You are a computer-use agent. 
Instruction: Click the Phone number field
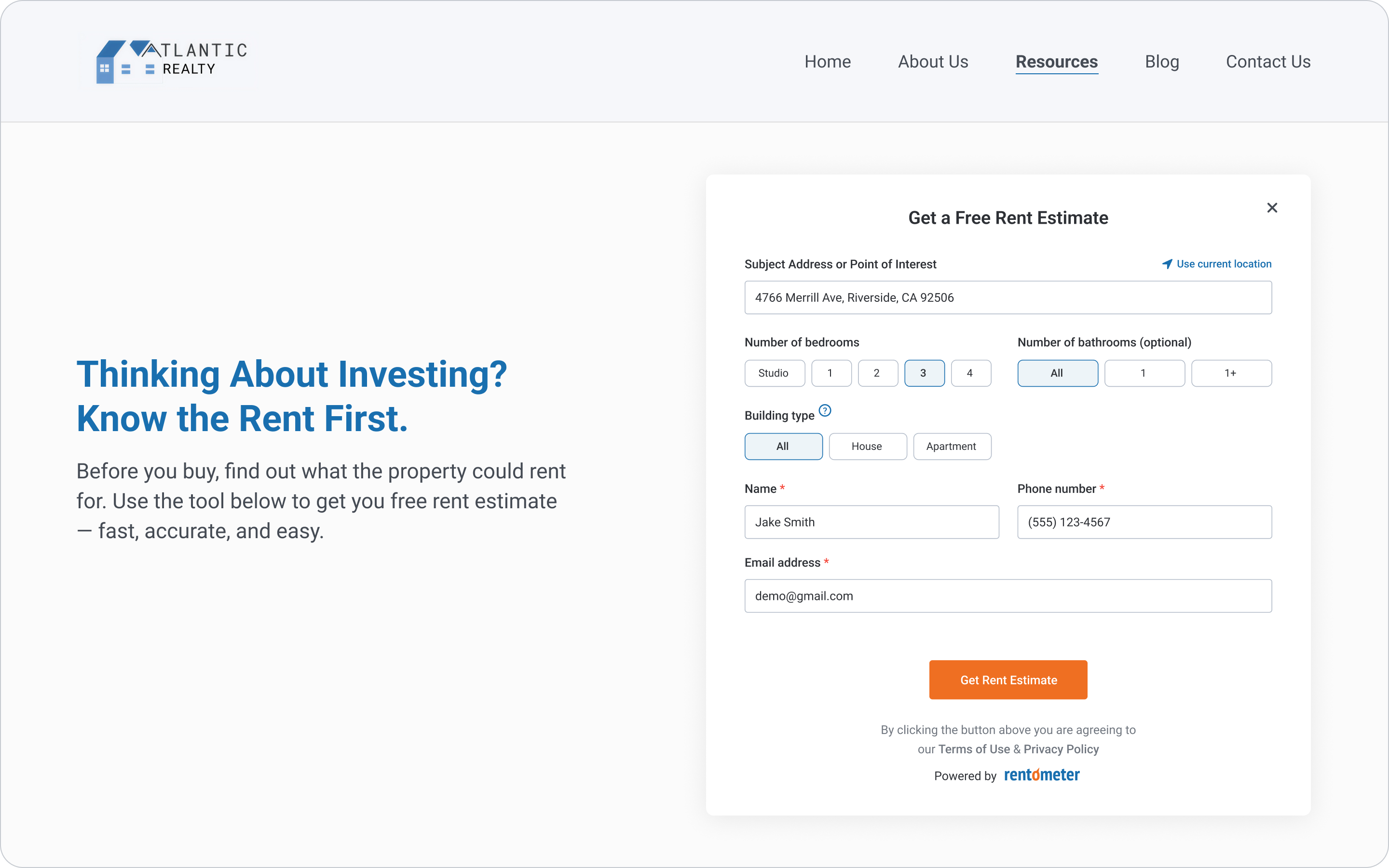point(1144,522)
